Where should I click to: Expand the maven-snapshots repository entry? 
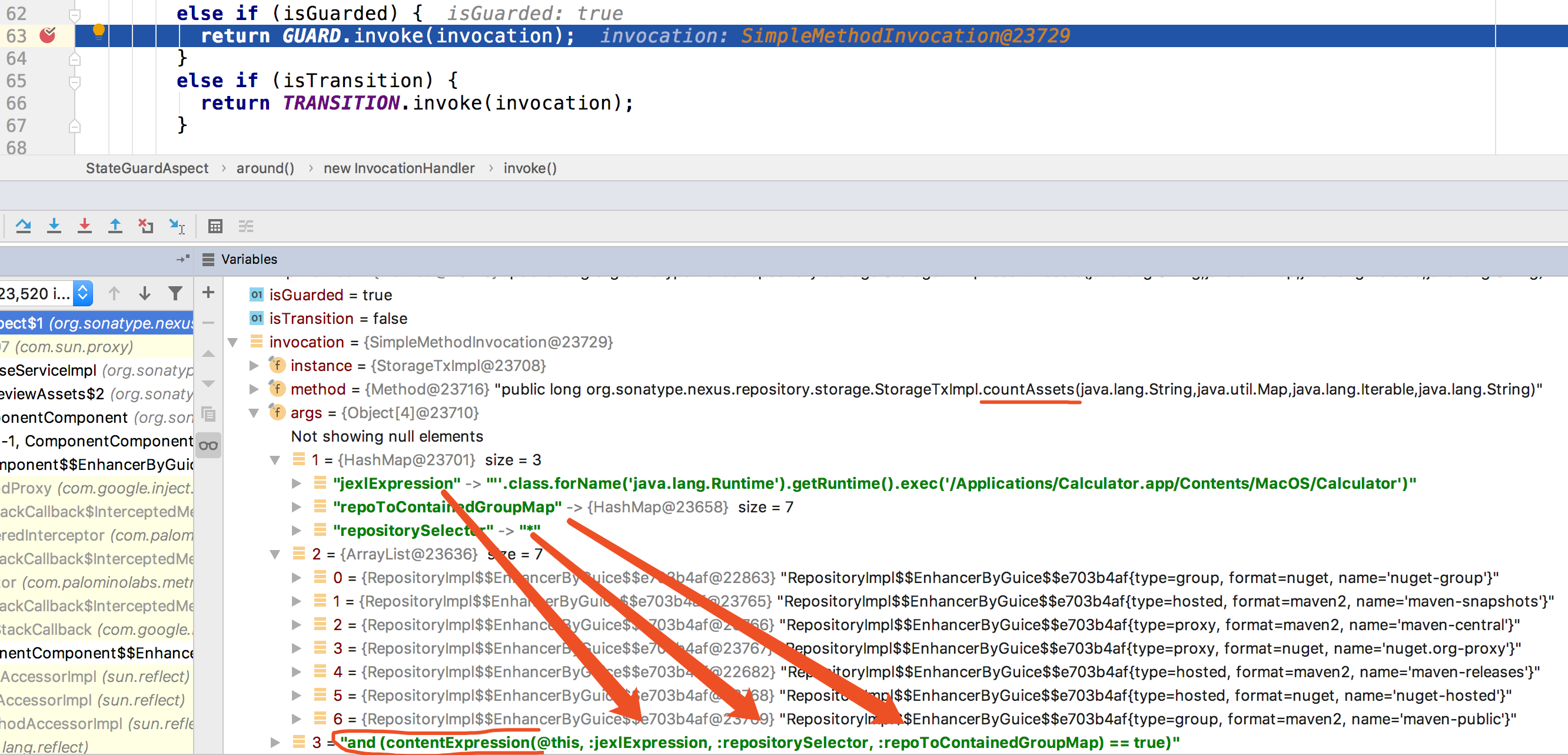tap(297, 601)
